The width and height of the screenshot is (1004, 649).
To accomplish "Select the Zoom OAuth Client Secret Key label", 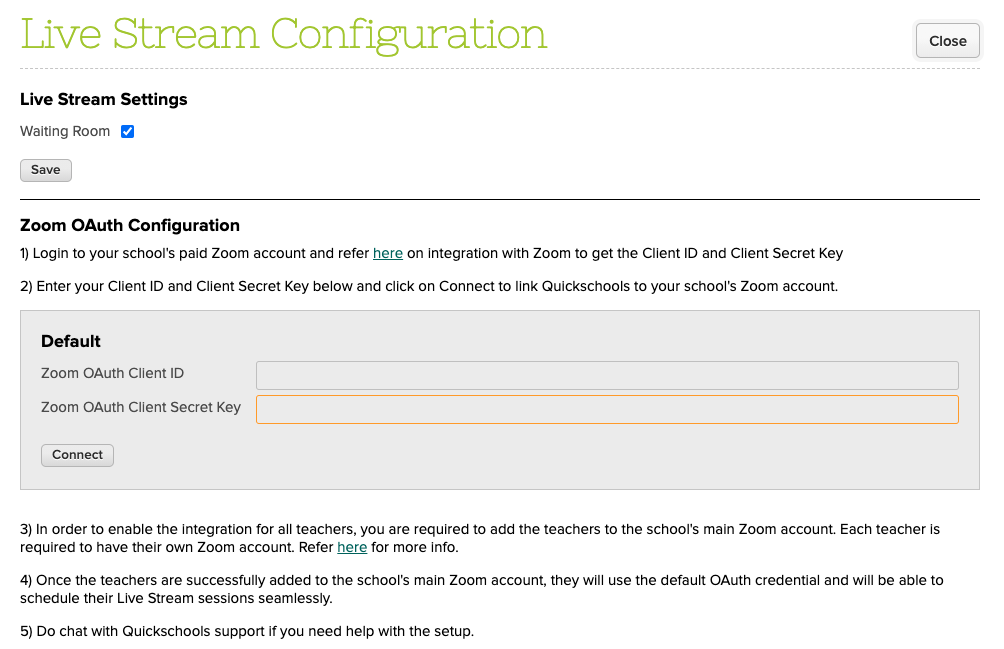I will click(141, 408).
